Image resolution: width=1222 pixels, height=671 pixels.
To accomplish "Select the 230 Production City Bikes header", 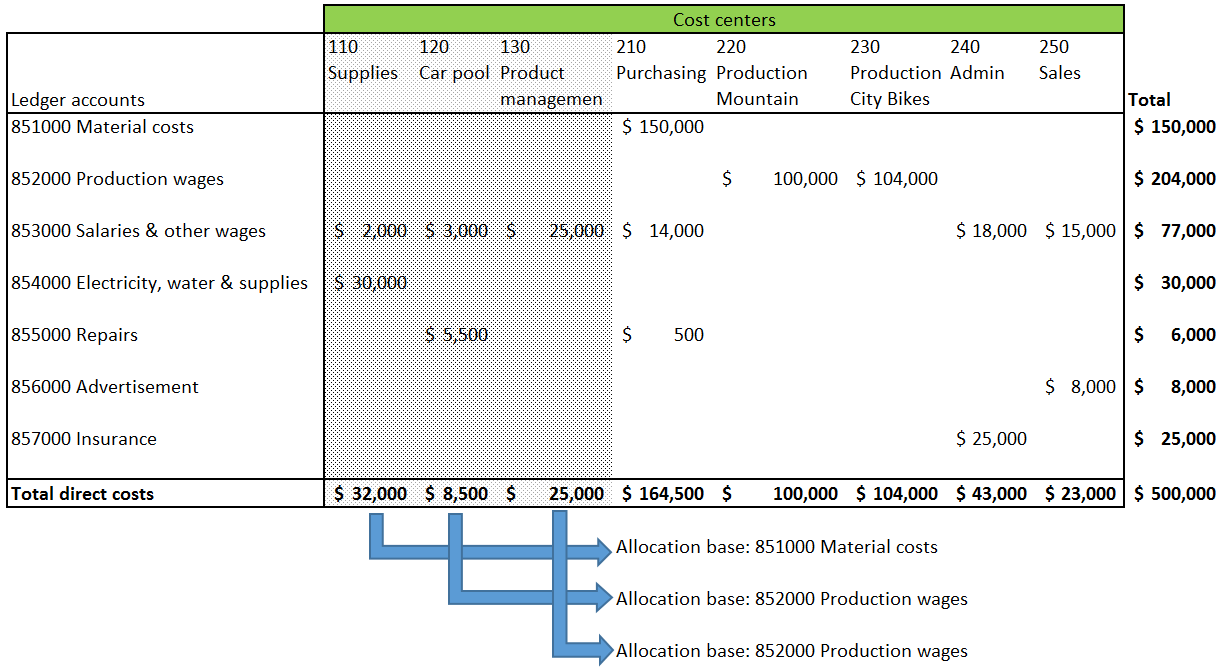I will (x=895, y=73).
